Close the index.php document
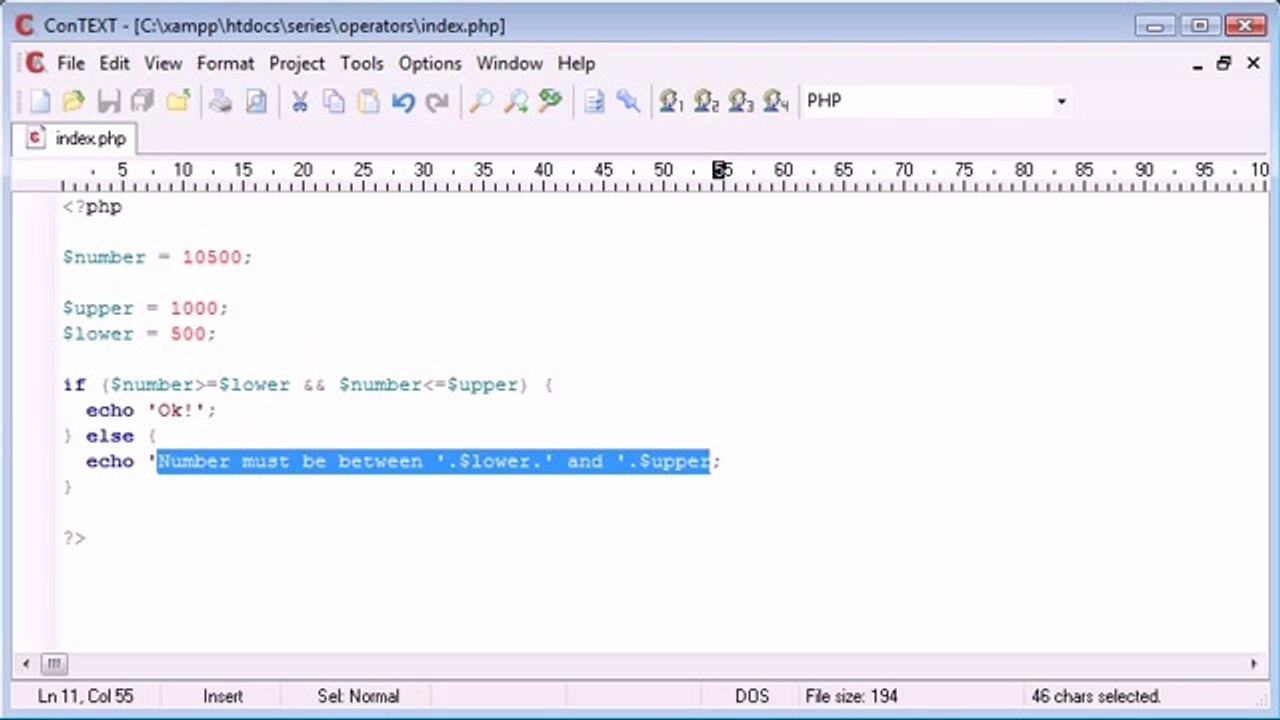1280x720 pixels. tap(1253, 64)
